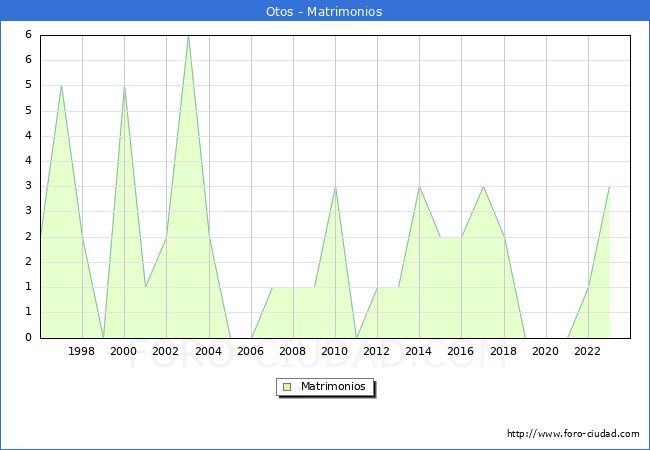Click the final 2023 data point

[x=609, y=187]
